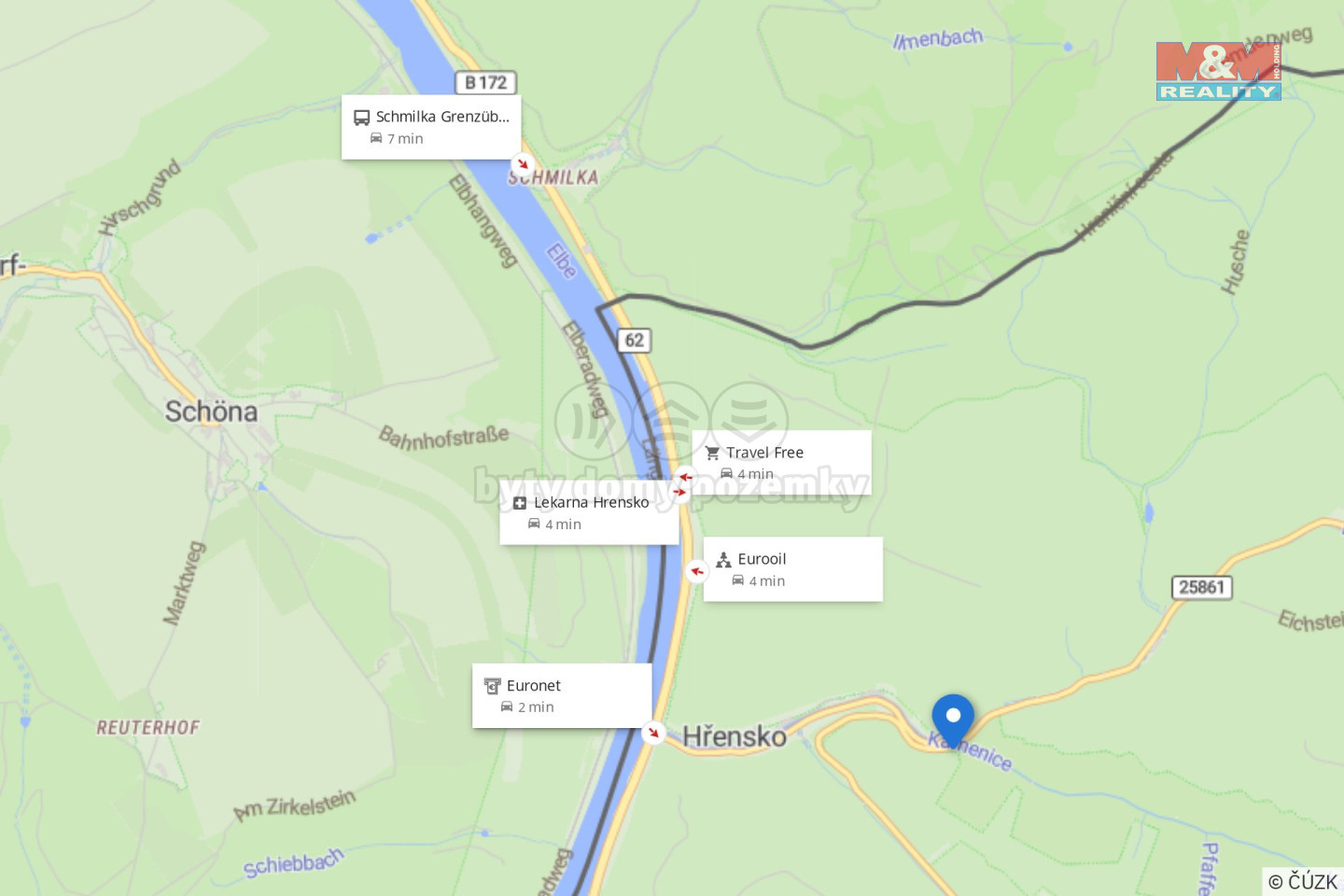Open the Schmilka Grenzüb... bus stop card
Screen dimensions: 1344x896
[431, 127]
